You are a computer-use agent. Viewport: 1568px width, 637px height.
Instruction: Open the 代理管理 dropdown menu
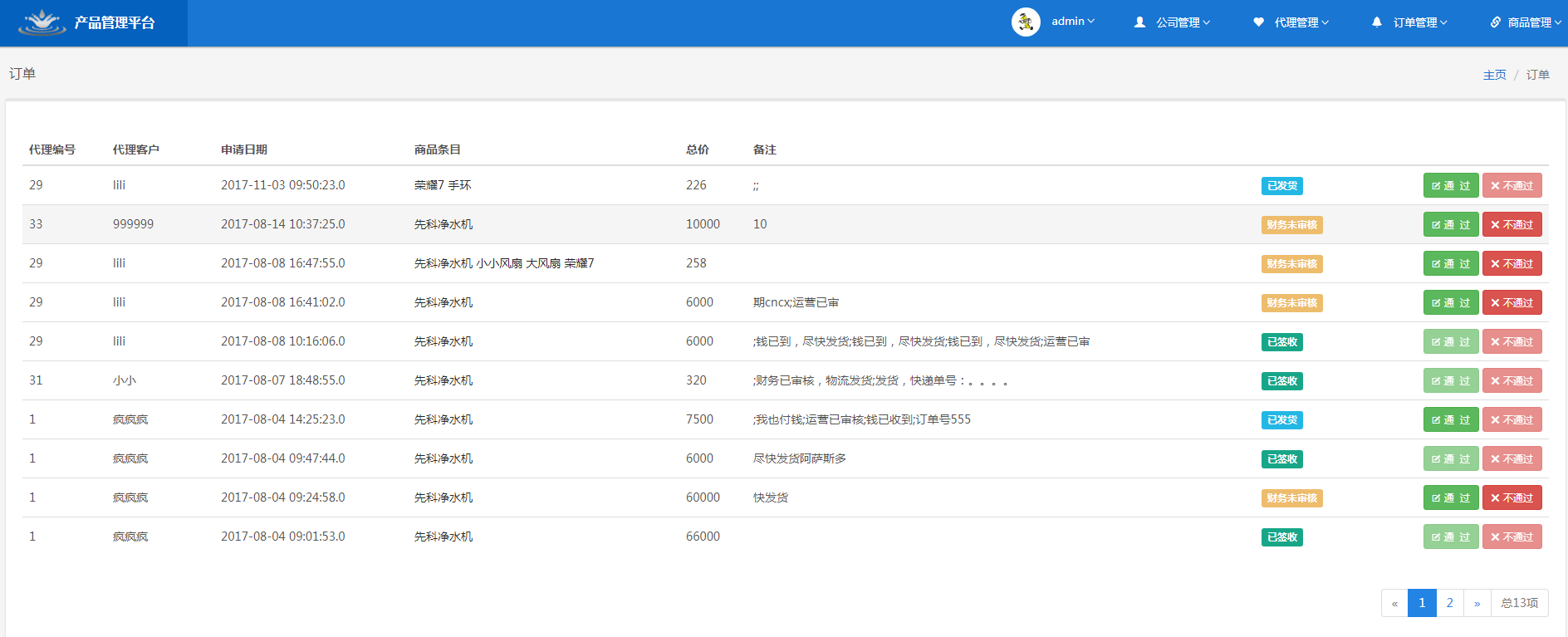click(x=1301, y=22)
